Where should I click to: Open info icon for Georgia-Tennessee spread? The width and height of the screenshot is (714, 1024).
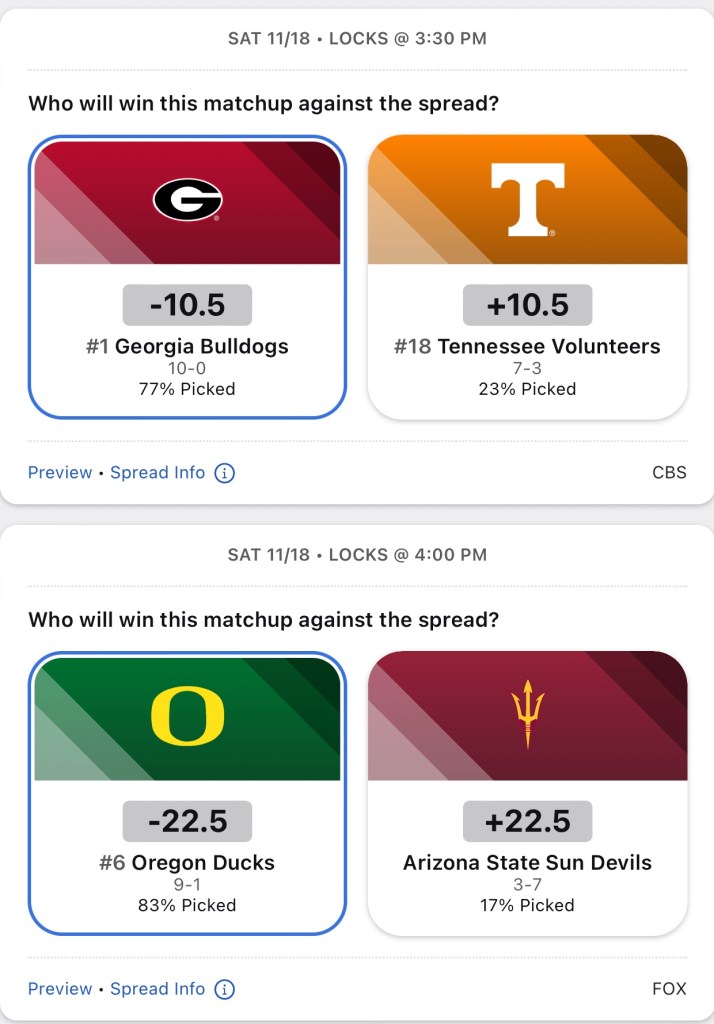coord(225,473)
